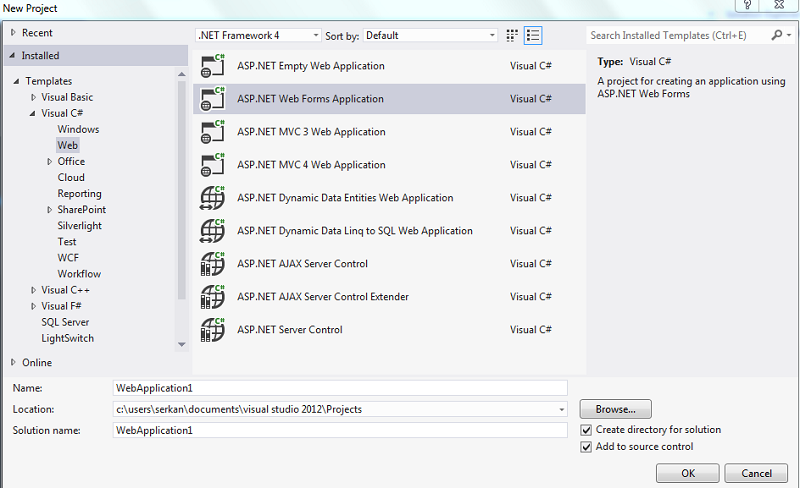Switch to small icons view
Screen dimensions: 800x488
[512, 35]
